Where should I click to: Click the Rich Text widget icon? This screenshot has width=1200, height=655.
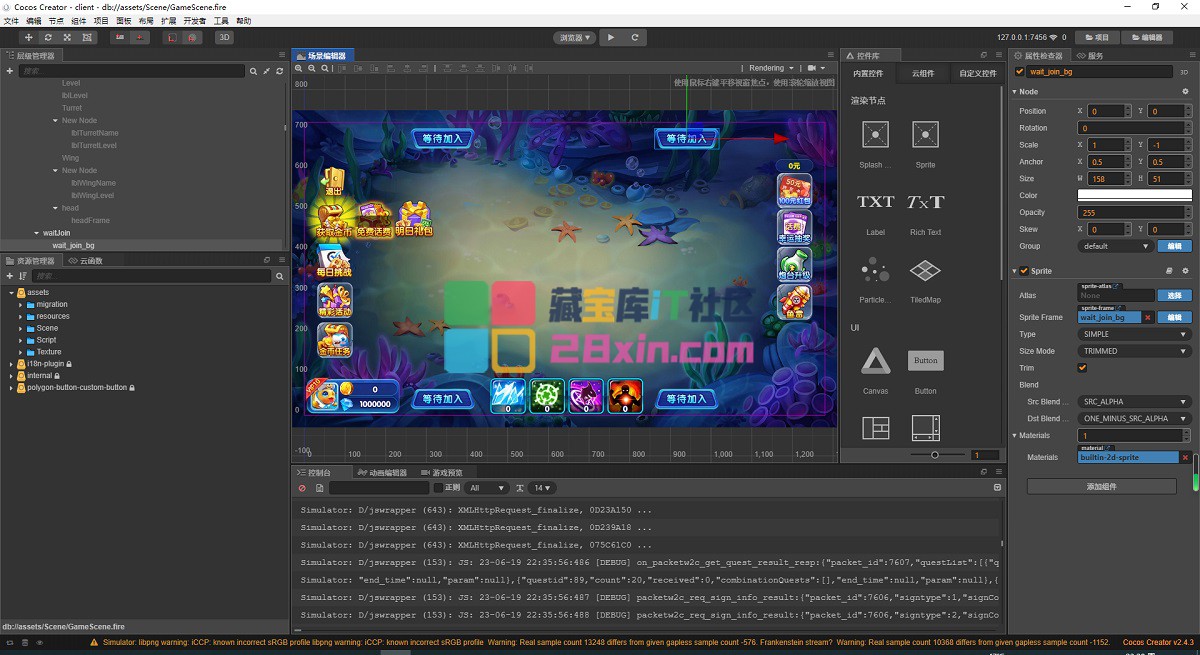[x=925, y=202]
